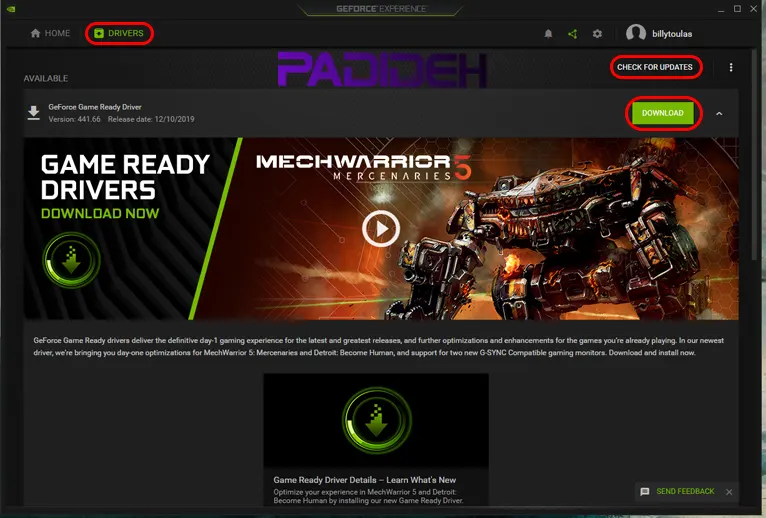This screenshot has height=518, width=766.
Task: Click the 'DOWNLOAD NOW' green banner text
Action: (x=100, y=214)
